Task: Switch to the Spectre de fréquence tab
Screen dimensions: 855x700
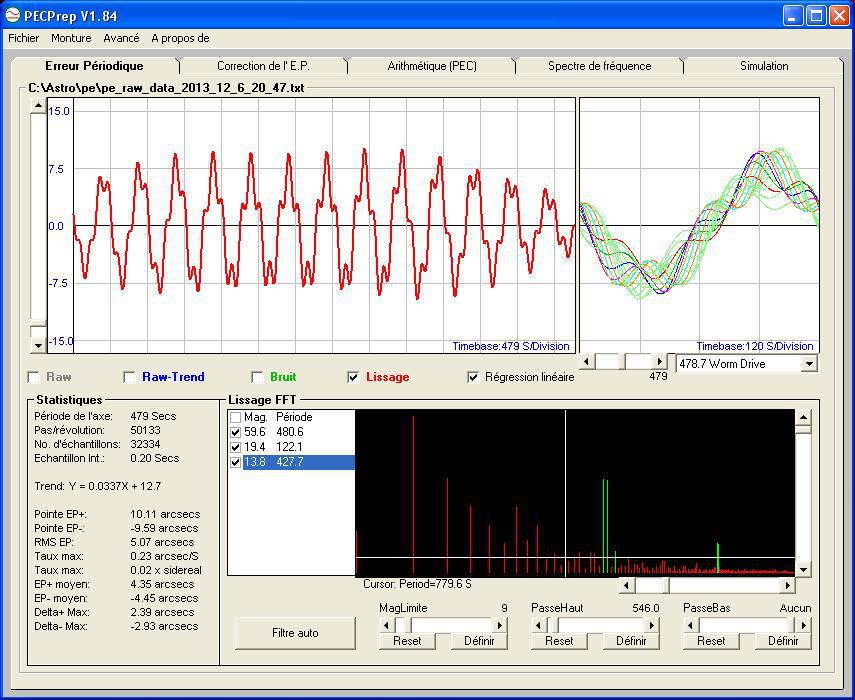Action: click(x=599, y=66)
